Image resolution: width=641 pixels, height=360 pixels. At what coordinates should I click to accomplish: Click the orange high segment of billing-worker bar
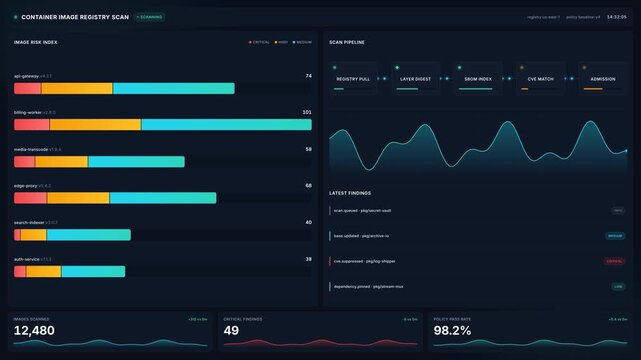[x=95, y=125]
